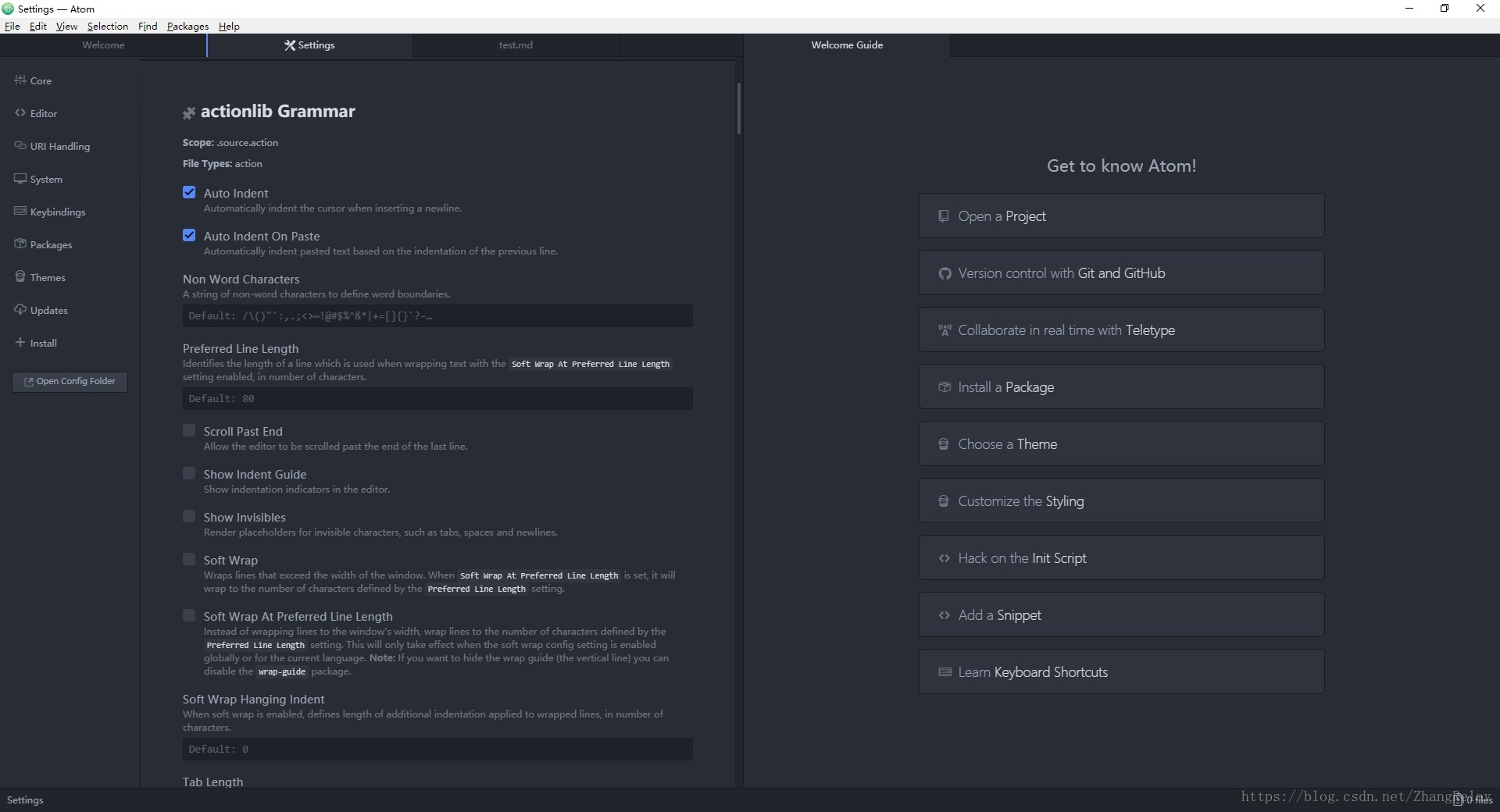Expand the Add a Snippet card
The width and height of the screenshot is (1500, 812).
[1122, 614]
